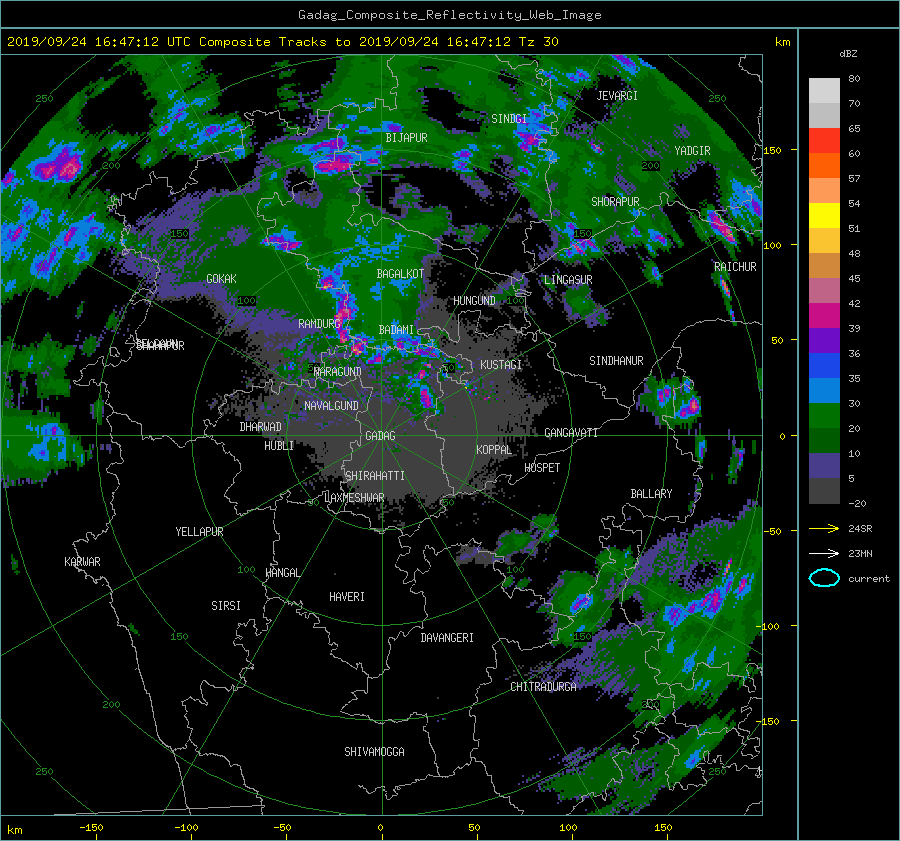Viewport: 900px width, 841px height.
Task: Click the HOSPET city label
Action: (542, 468)
